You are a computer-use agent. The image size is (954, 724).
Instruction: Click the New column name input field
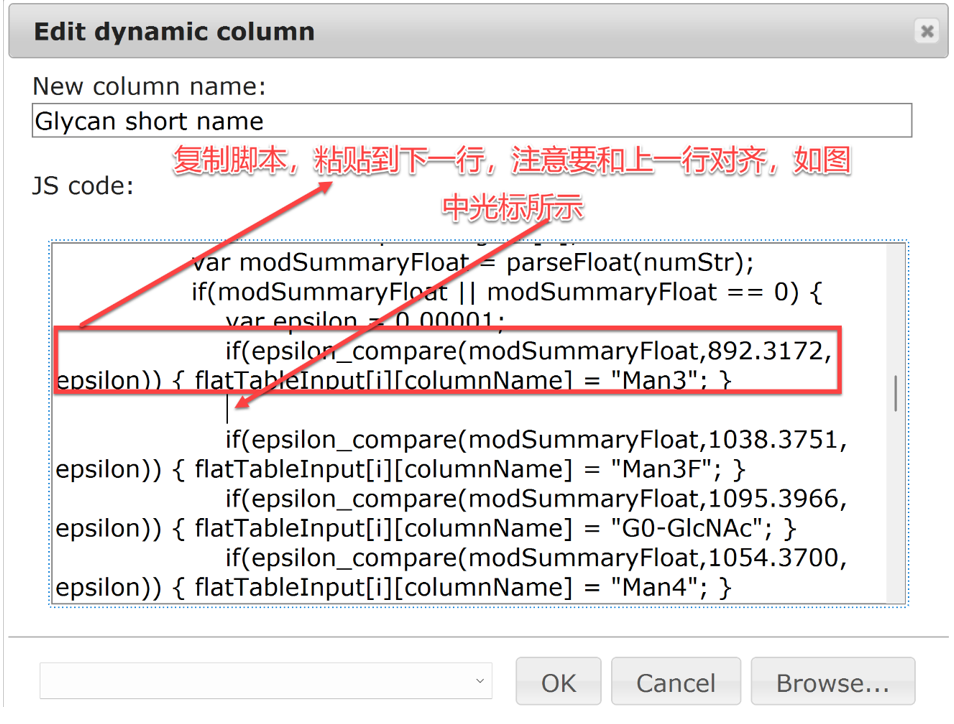[471, 121]
